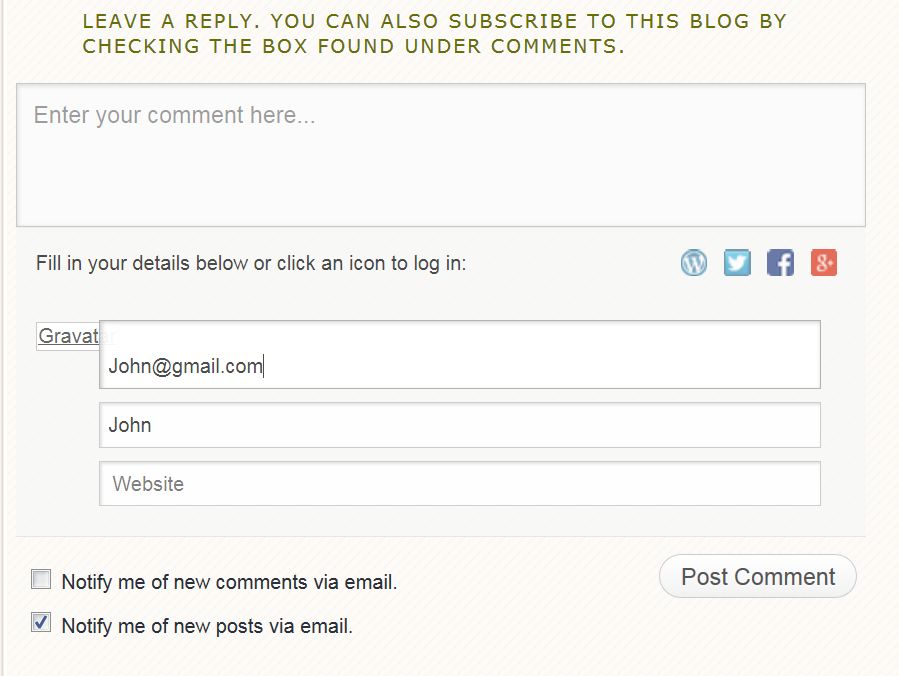Click 'Notify me of new posts' label
899x676 pixels.
click(x=207, y=627)
